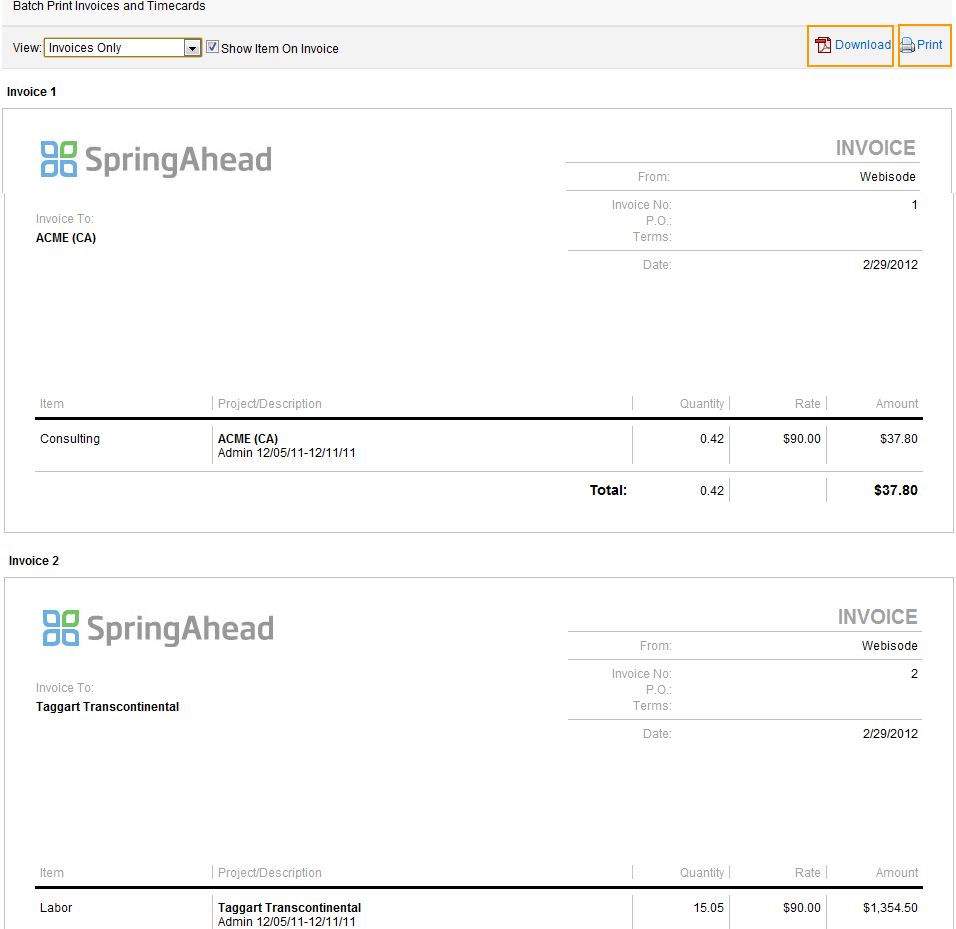Click the 0.42 quantity in Consulting row
The image size is (956, 929).
tap(712, 439)
